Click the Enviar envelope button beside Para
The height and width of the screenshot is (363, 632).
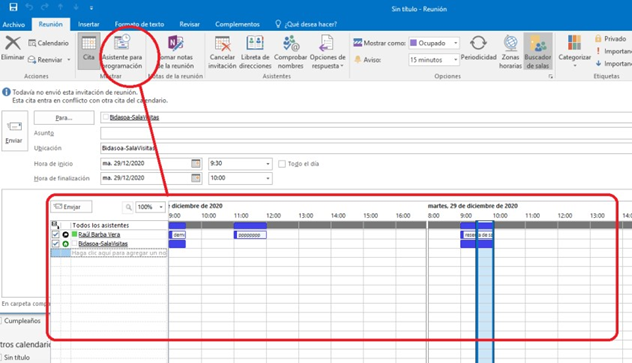coord(15,131)
